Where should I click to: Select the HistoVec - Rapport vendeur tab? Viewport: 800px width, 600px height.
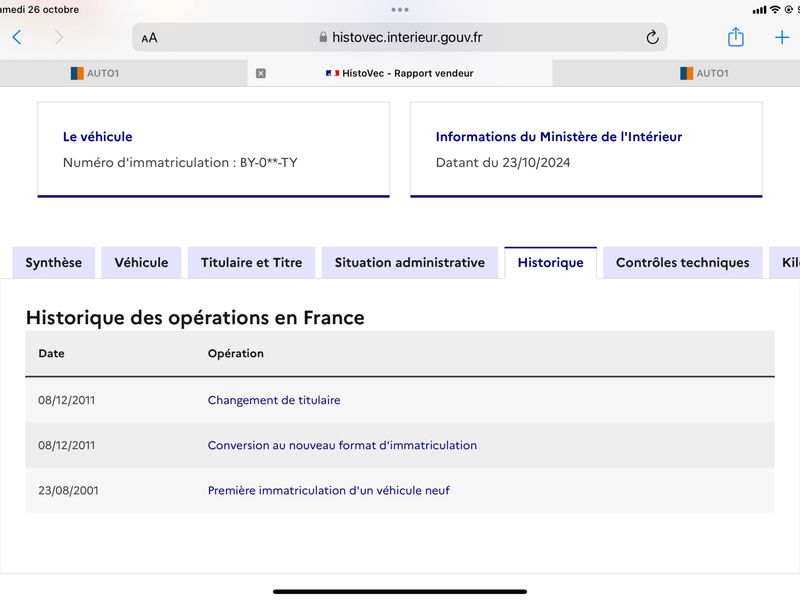pos(399,73)
